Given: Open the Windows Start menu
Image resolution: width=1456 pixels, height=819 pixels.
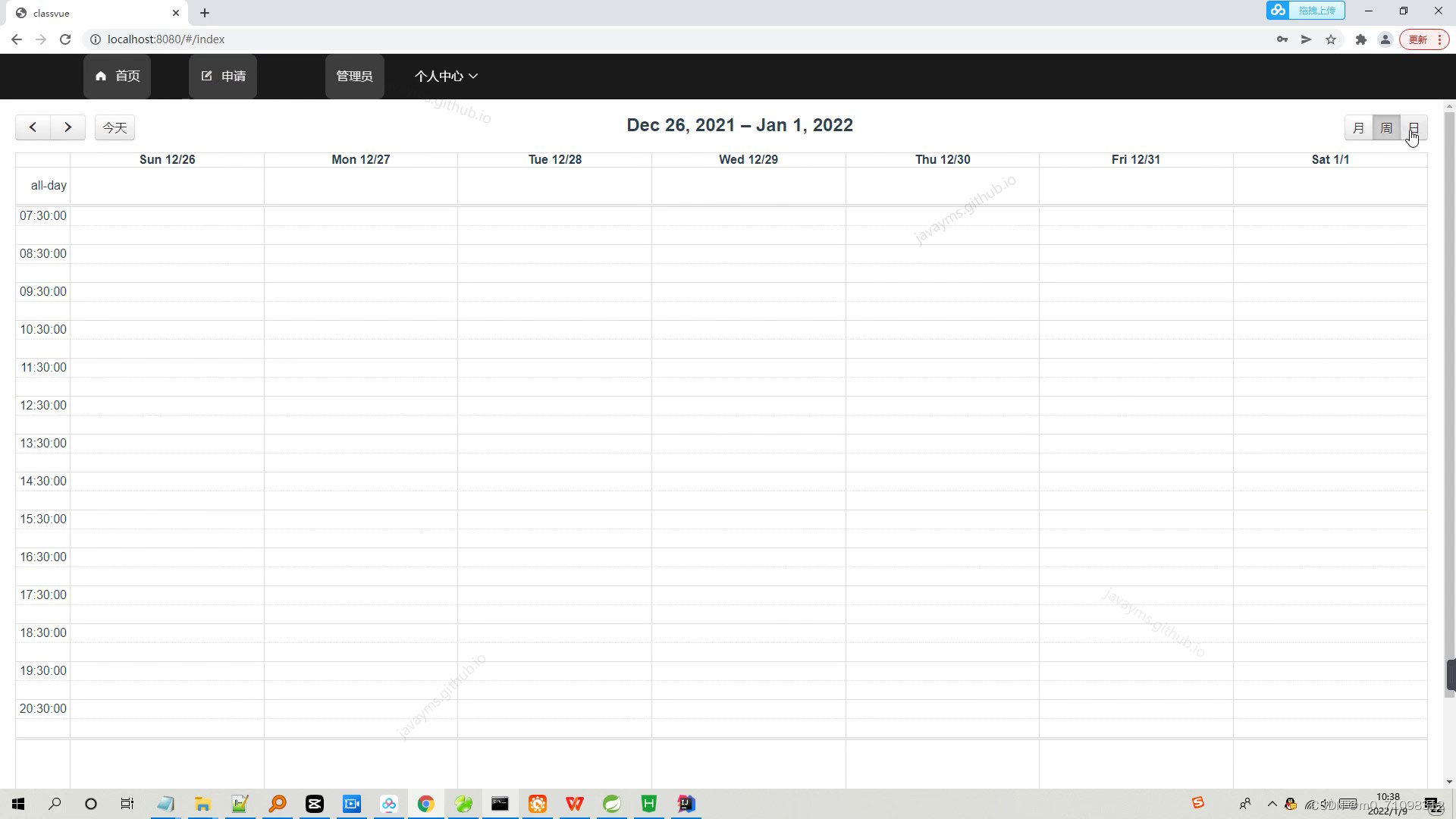Looking at the screenshot, I should tap(18, 804).
